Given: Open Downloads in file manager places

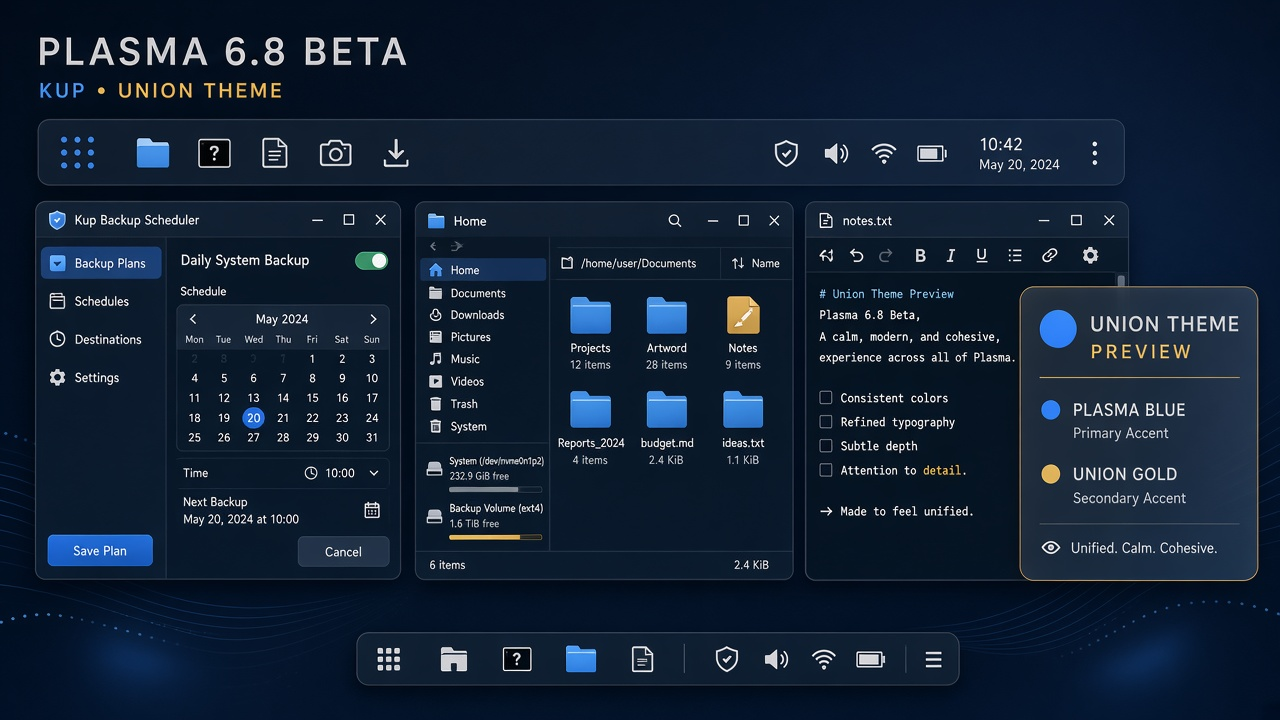Looking at the screenshot, I should (483, 315).
